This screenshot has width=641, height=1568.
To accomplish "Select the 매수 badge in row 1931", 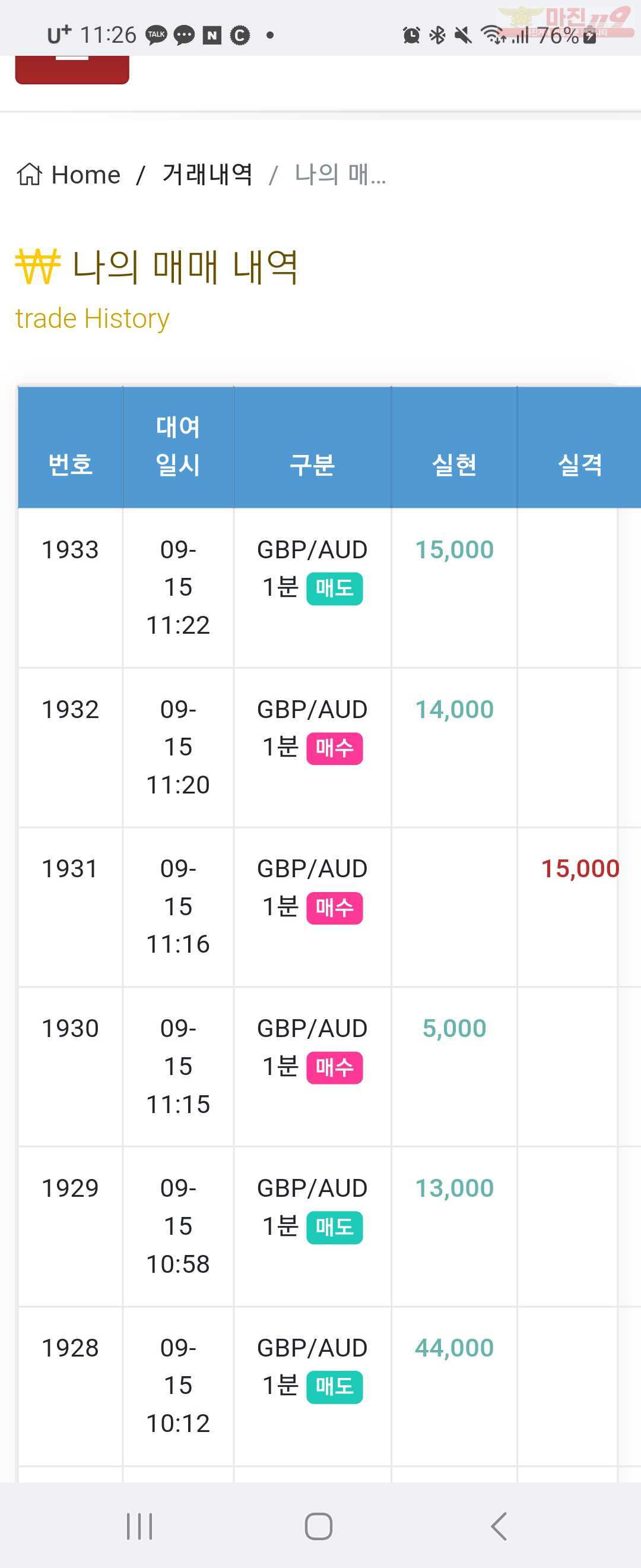I will [335, 908].
